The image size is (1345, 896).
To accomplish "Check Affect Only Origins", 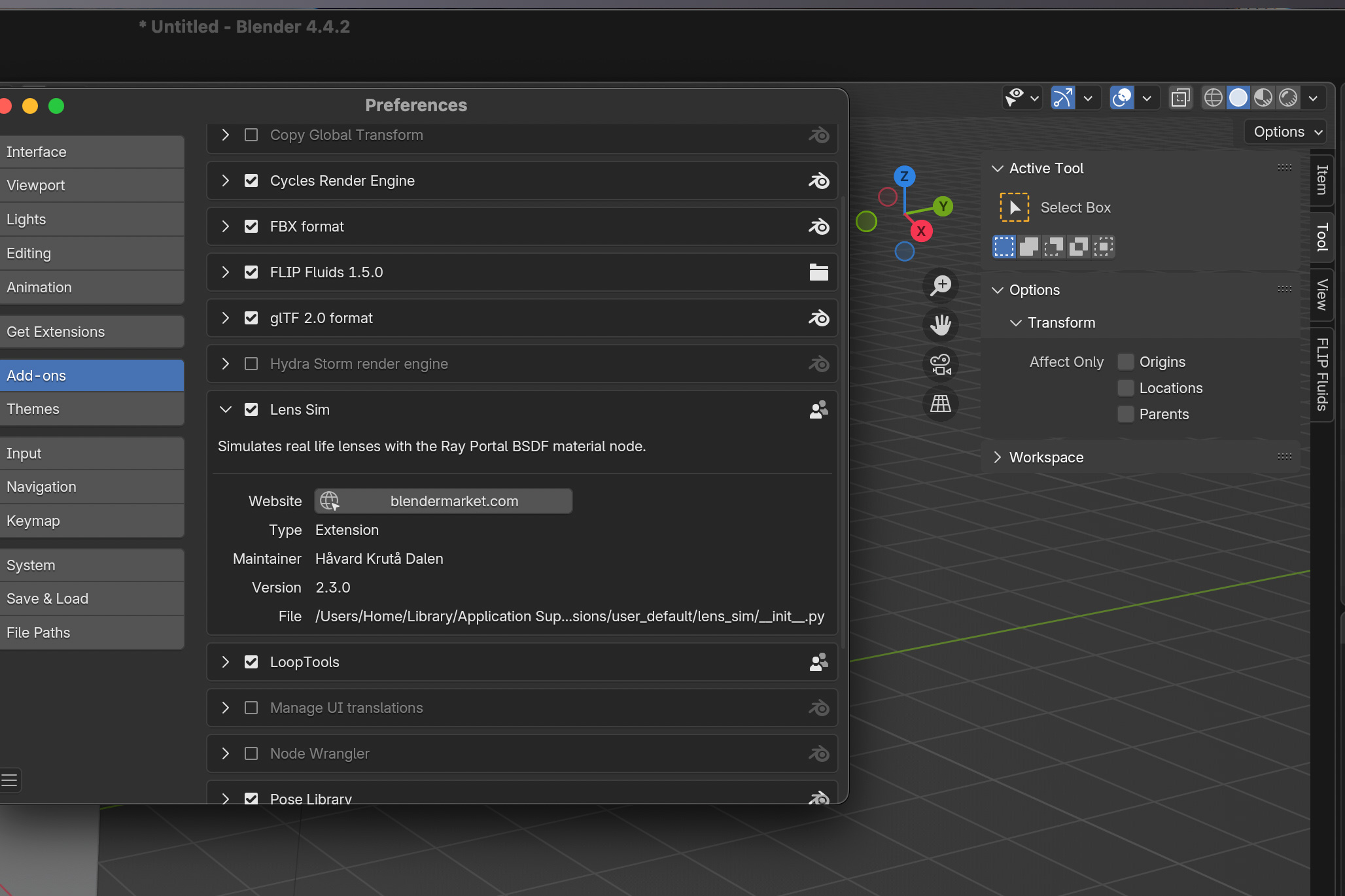I will (1125, 362).
